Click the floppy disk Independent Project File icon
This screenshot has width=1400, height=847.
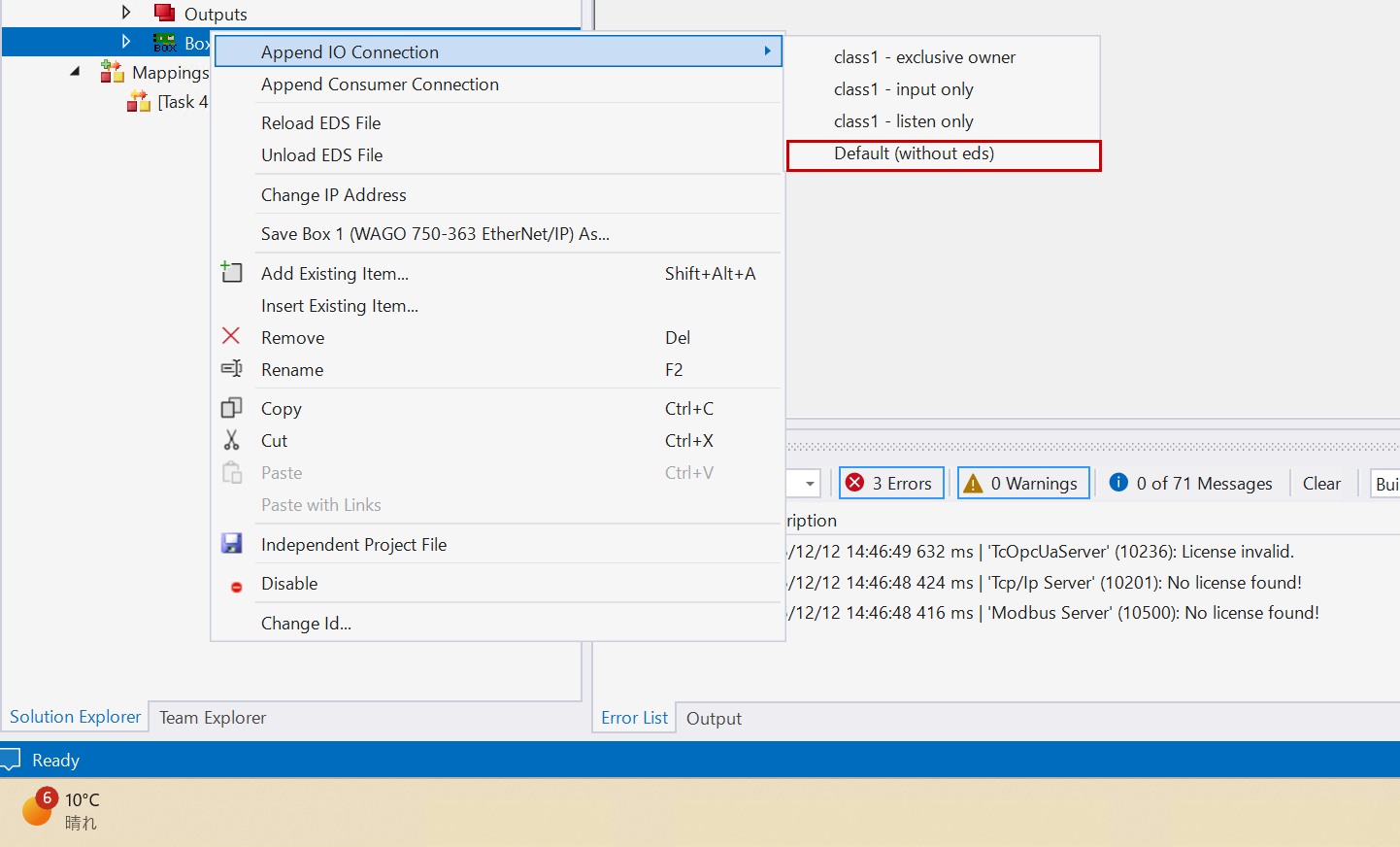click(x=231, y=544)
